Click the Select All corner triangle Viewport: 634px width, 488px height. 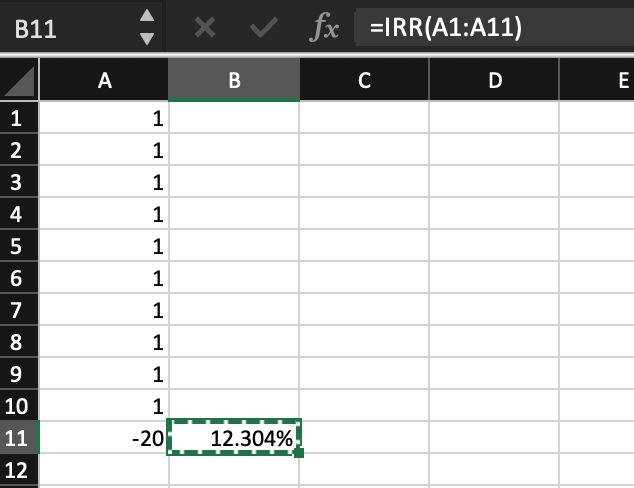19,80
